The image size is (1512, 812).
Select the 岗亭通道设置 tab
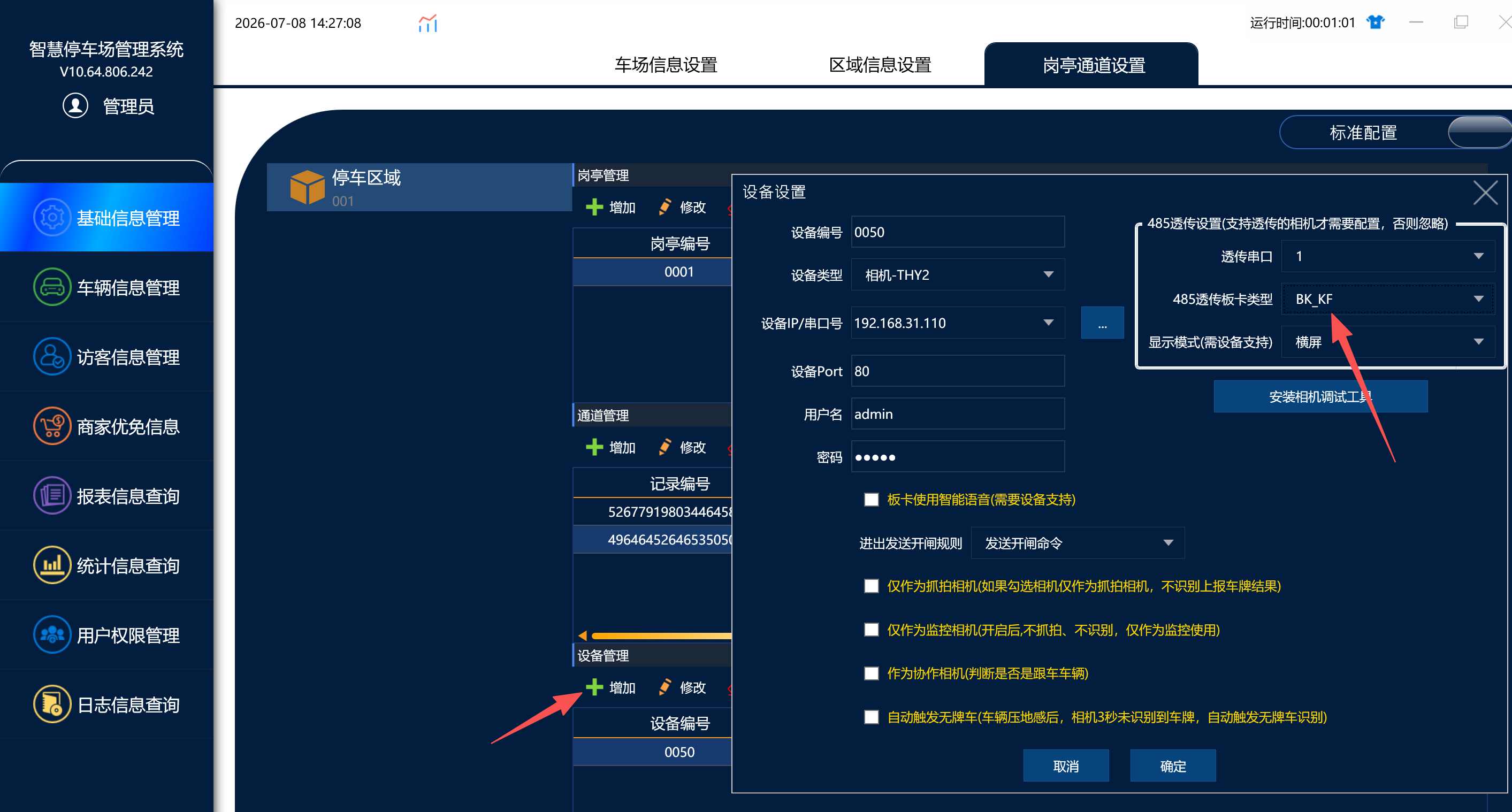pos(1091,65)
